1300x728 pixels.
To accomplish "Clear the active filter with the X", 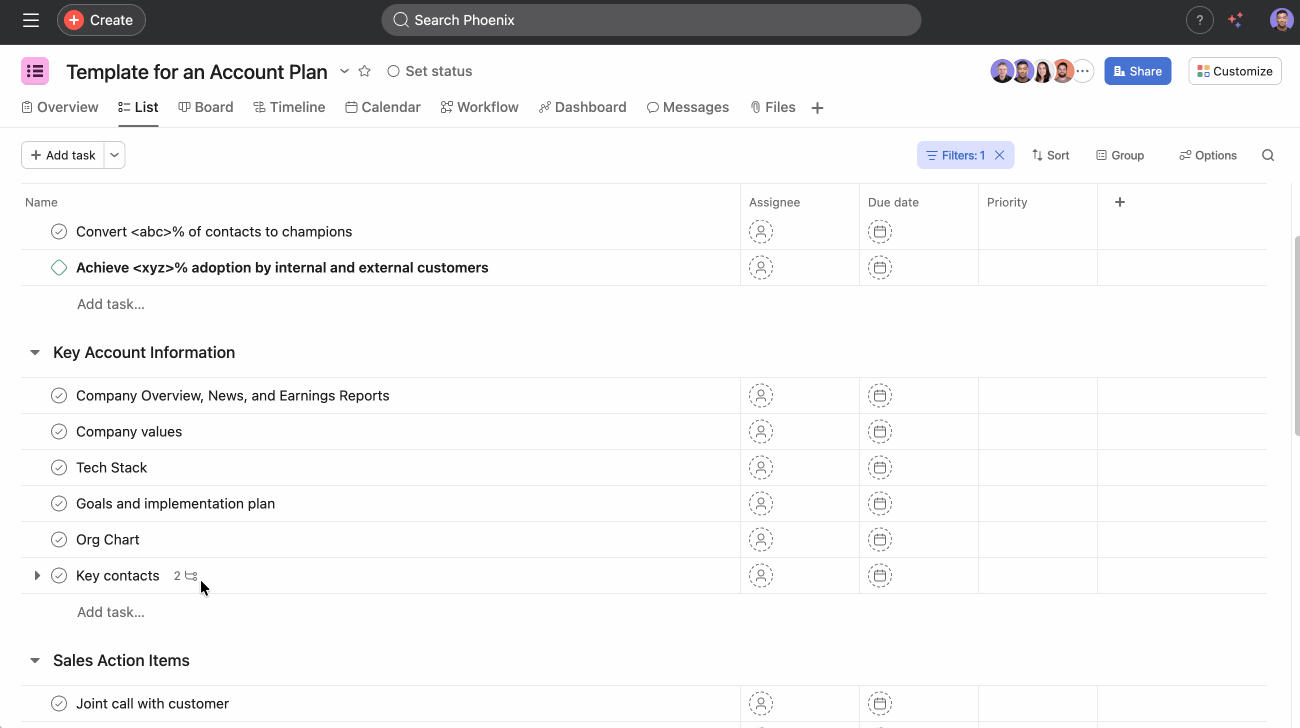I will coord(999,155).
